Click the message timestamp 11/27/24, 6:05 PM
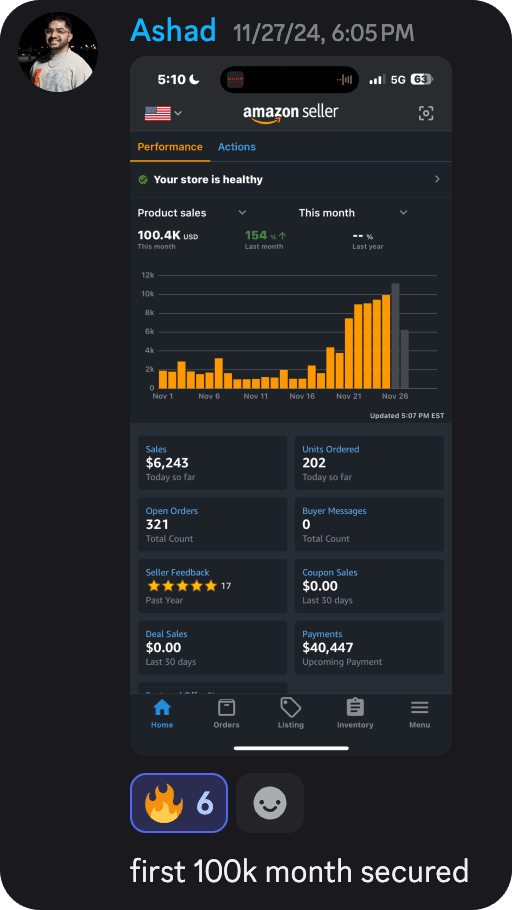Screen dimensions: 512x910 [x=324, y=33]
